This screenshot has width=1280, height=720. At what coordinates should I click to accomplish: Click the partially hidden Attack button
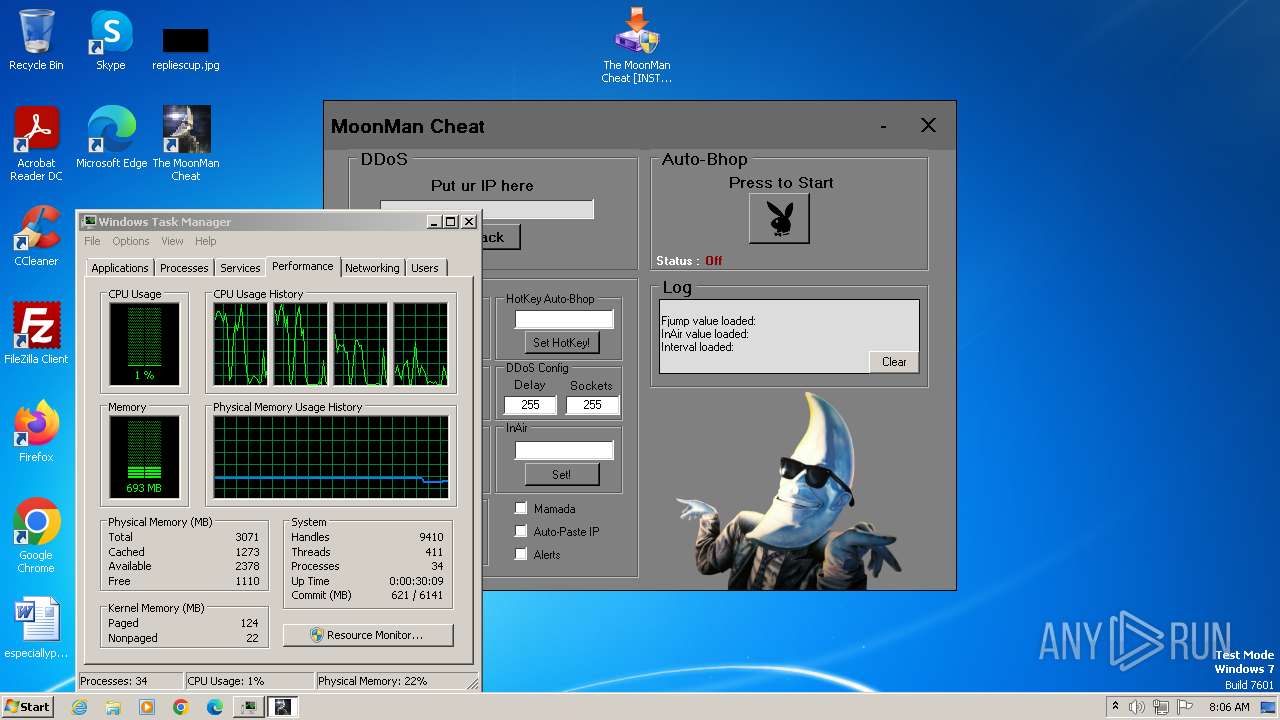[500, 237]
